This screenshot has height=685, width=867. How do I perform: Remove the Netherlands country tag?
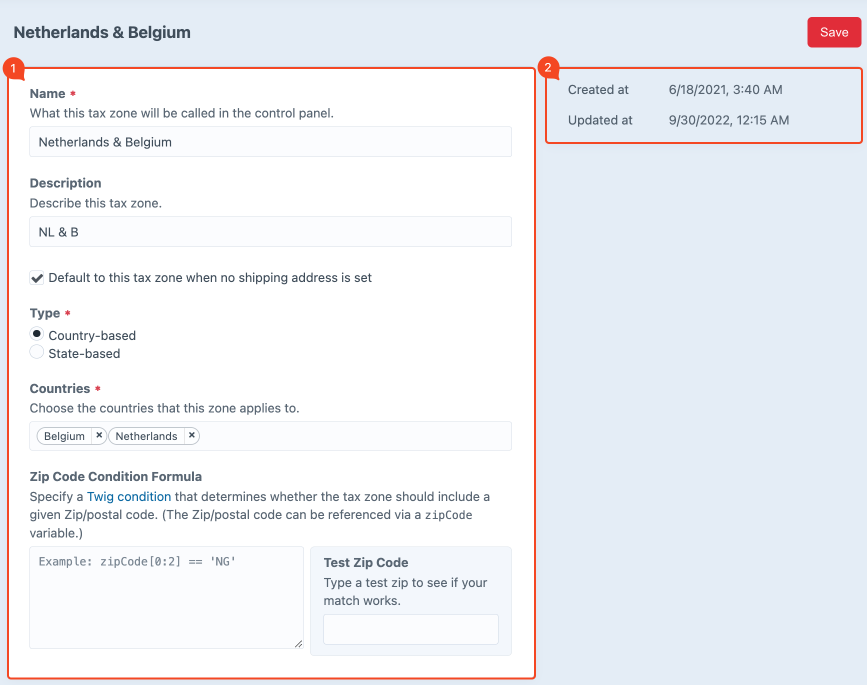coord(191,436)
